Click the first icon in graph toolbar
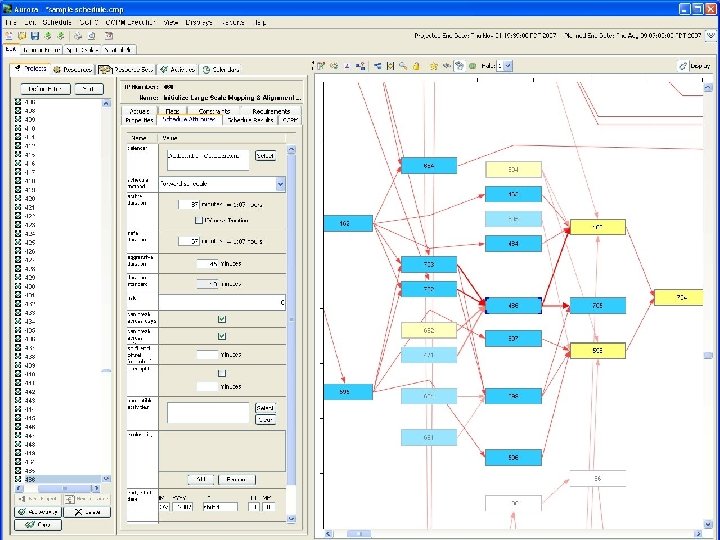Screen dimensions: 720x540 pyautogui.click(x=321, y=66)
